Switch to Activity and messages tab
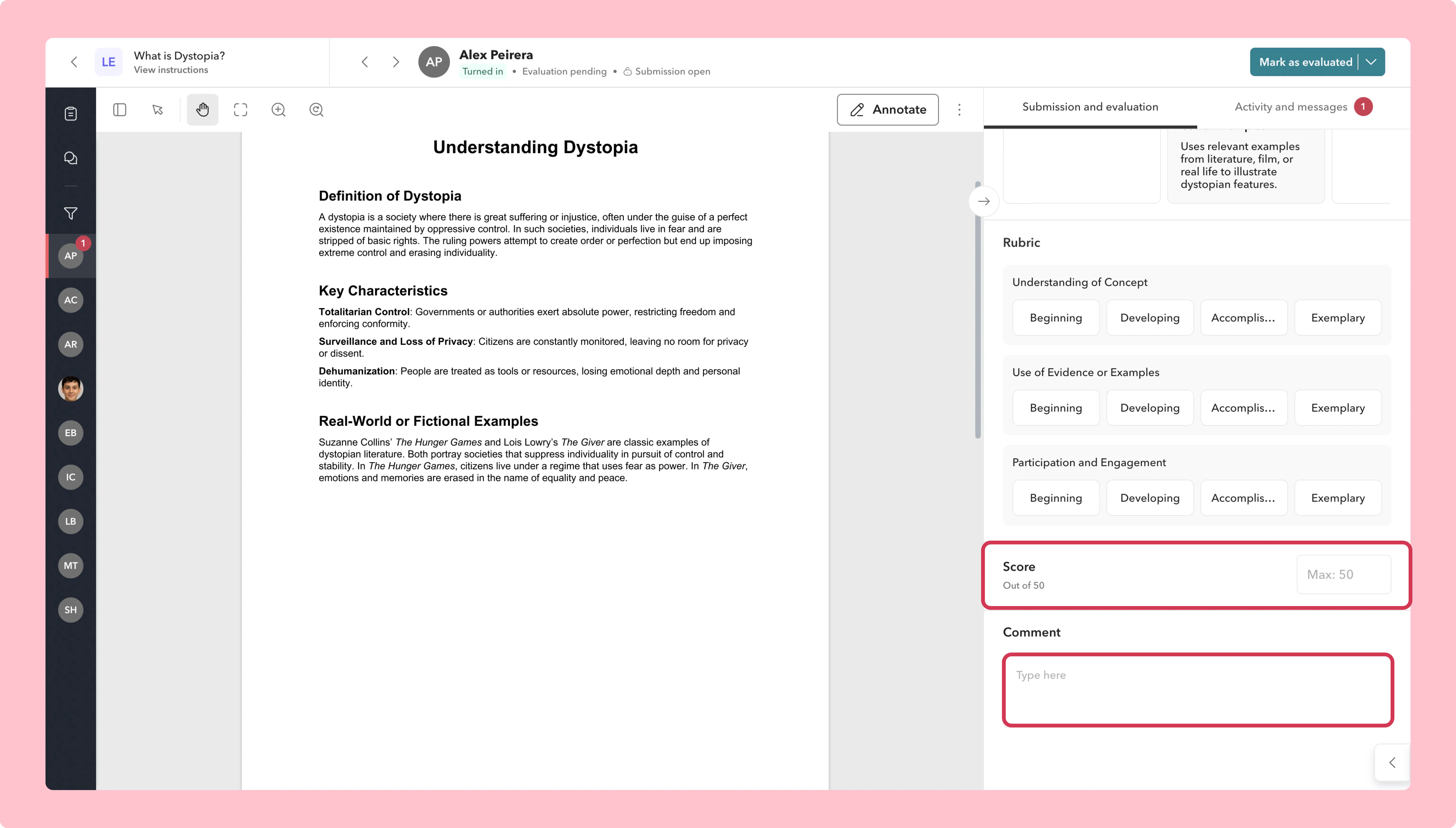Image resolution: width=1456 pixels, height=828 pixels. 1303,107
